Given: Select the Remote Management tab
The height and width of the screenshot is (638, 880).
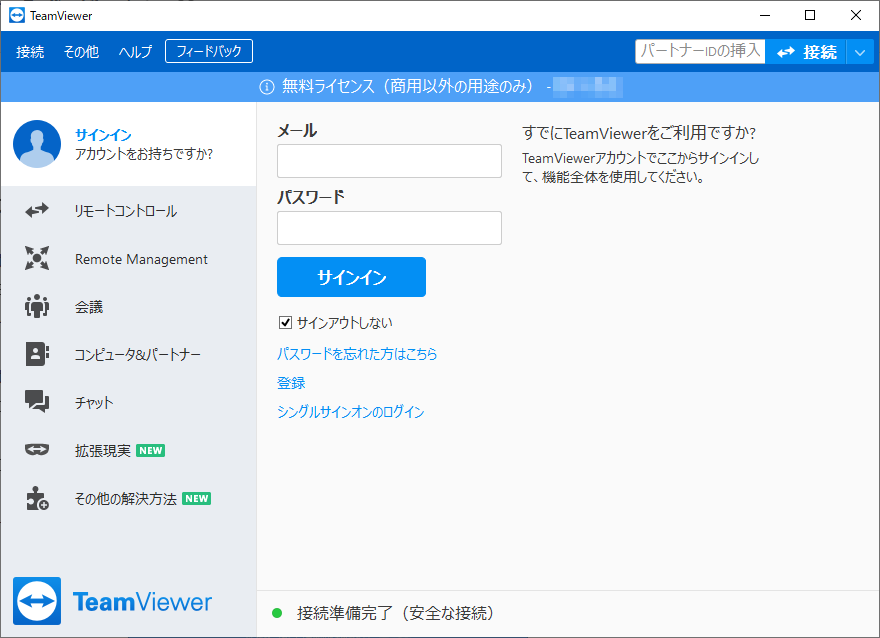Looking at the screenshot, I should 129,259.
